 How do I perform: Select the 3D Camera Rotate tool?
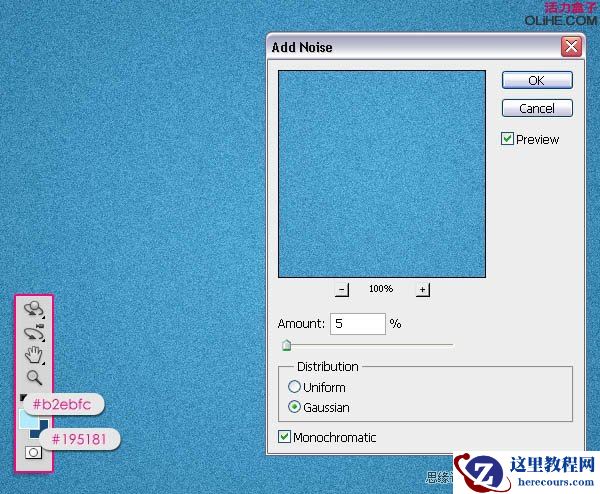tap(34, 332)
